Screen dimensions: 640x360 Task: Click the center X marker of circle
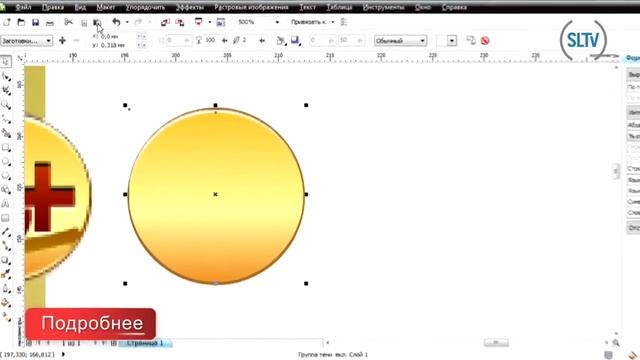pyautogui.click(x=216, y=194)
